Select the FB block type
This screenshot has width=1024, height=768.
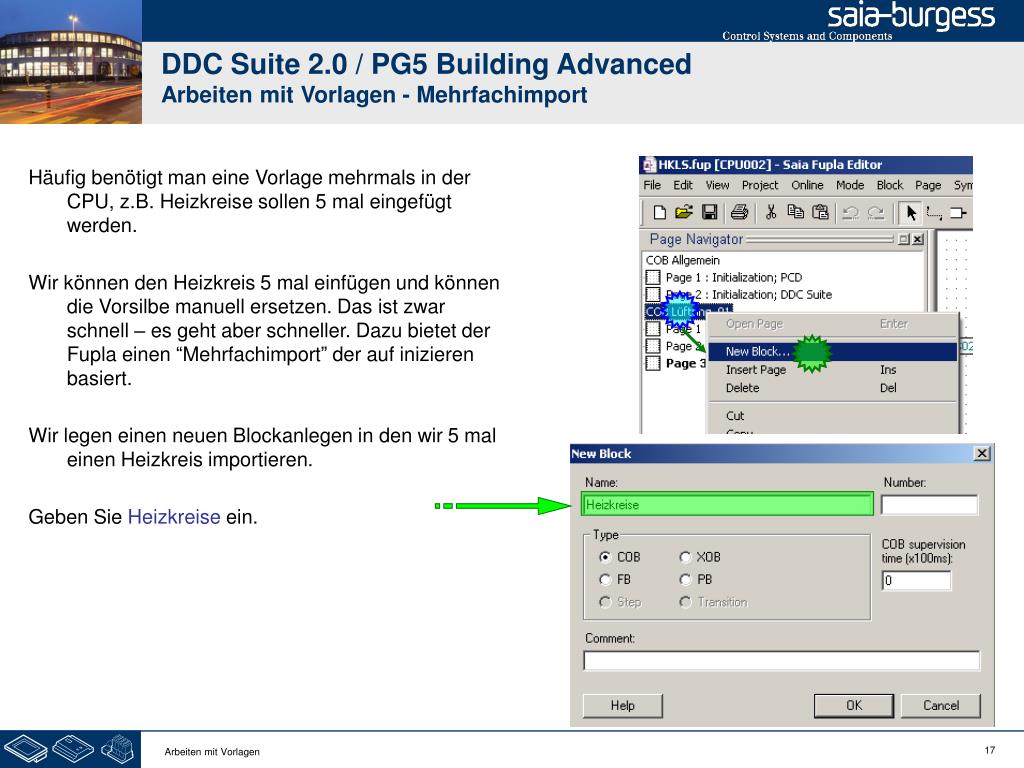tap(605, 579)
